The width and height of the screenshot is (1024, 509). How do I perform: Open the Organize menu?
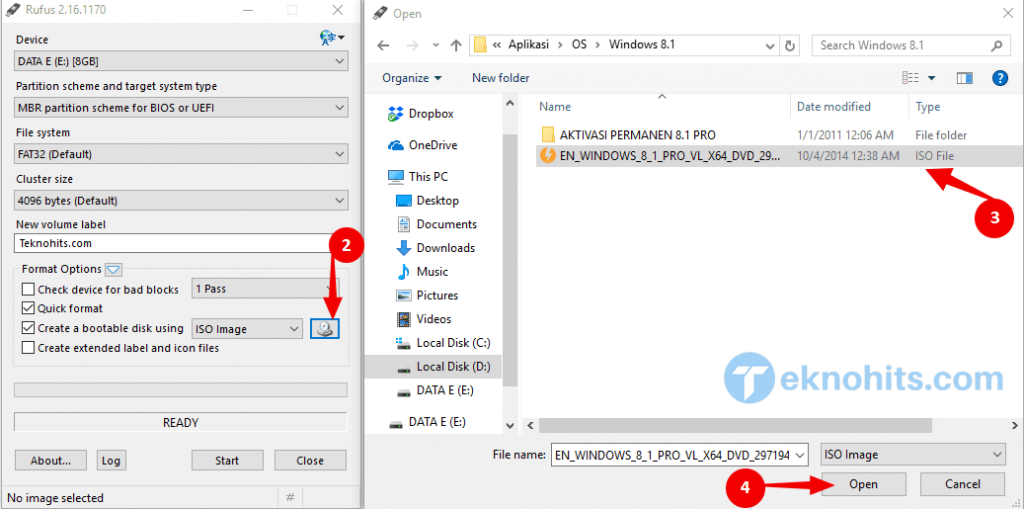[x=411, y=78]
